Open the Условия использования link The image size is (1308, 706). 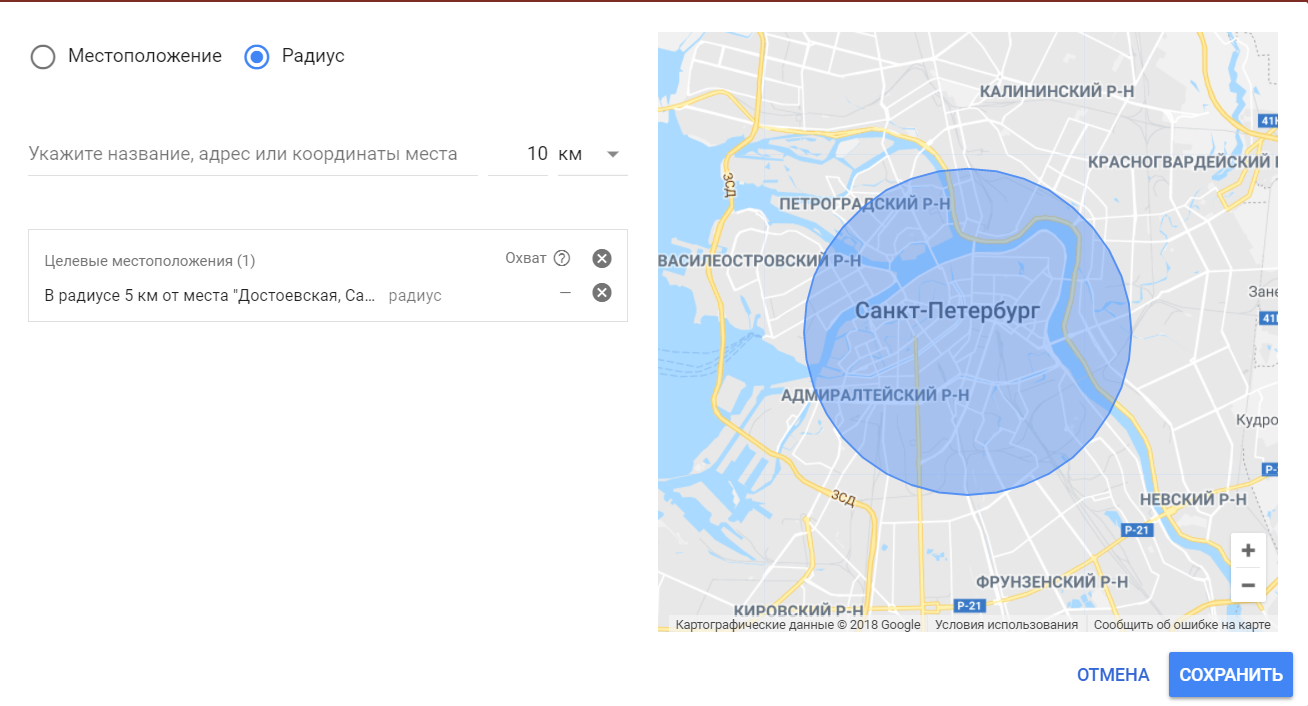click(x=1005, y=623)
